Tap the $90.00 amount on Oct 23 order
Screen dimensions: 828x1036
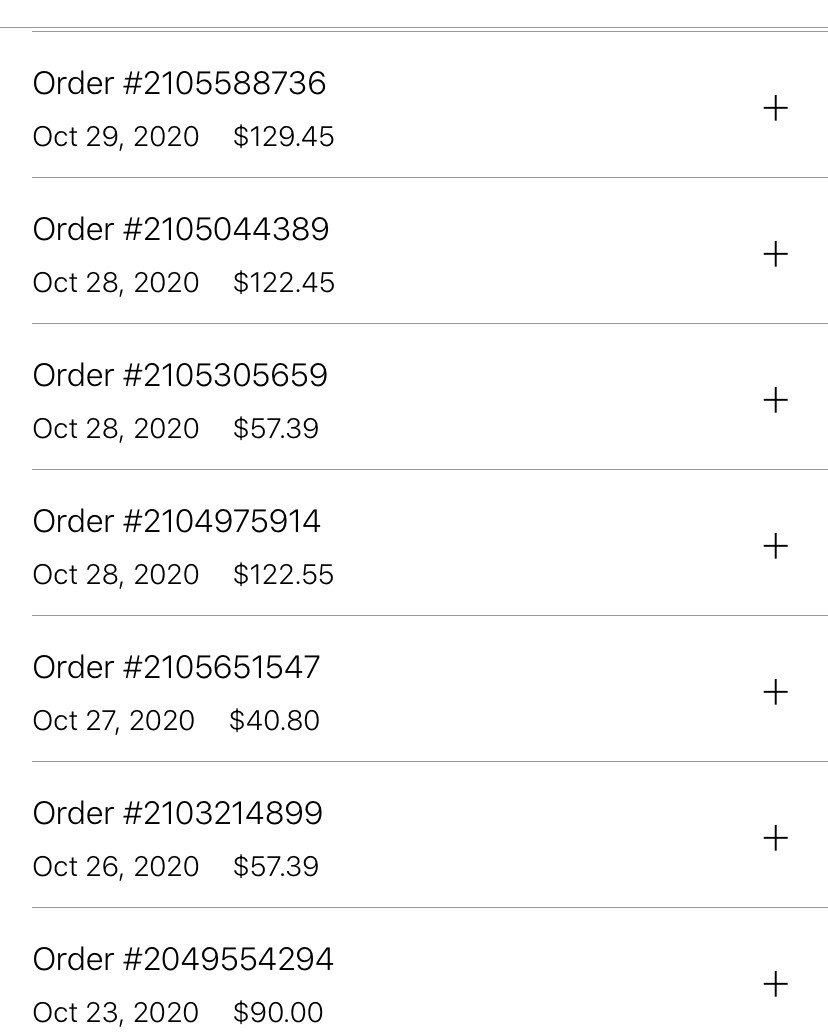pos(278,1013)
